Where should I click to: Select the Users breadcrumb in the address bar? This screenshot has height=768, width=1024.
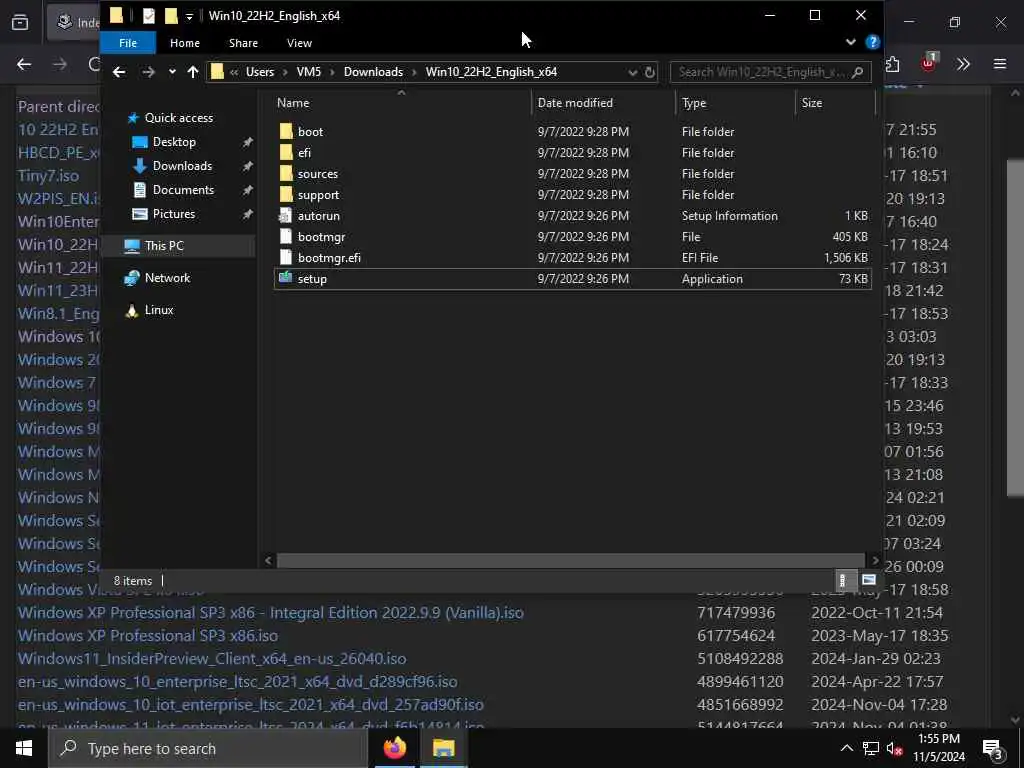[260, 72]
